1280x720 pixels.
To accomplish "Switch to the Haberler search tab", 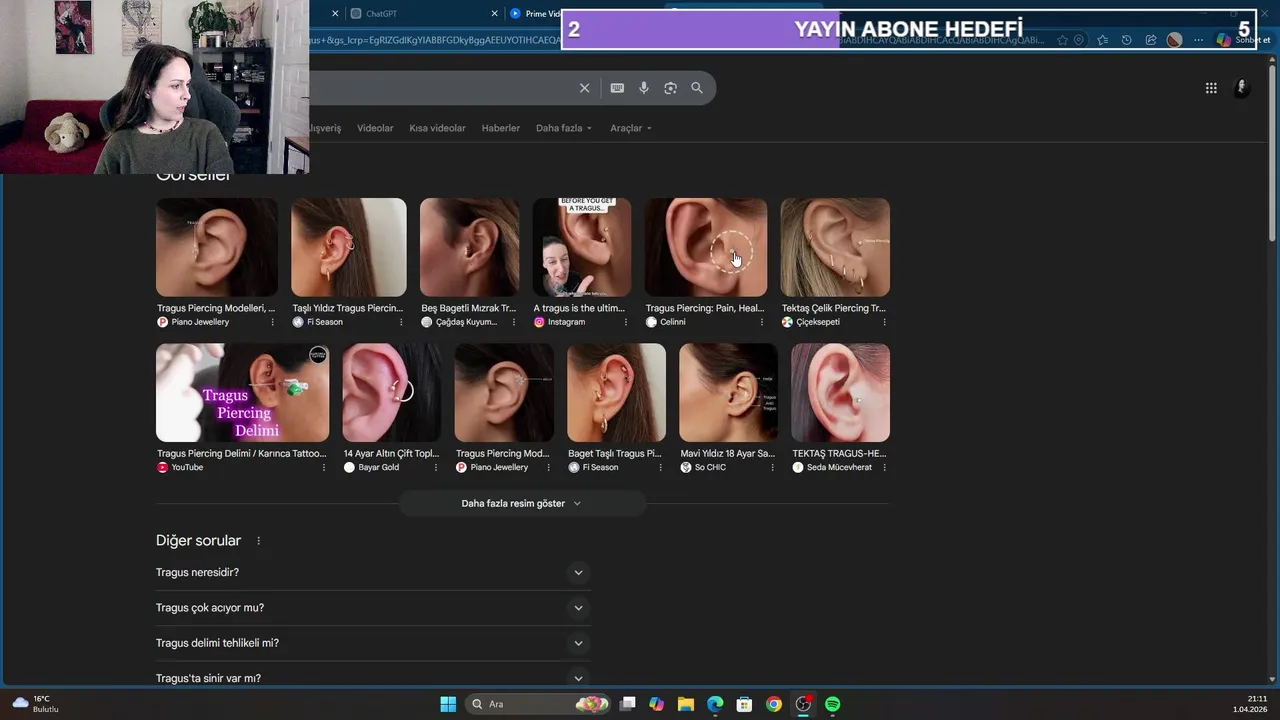I will [500, 128].
